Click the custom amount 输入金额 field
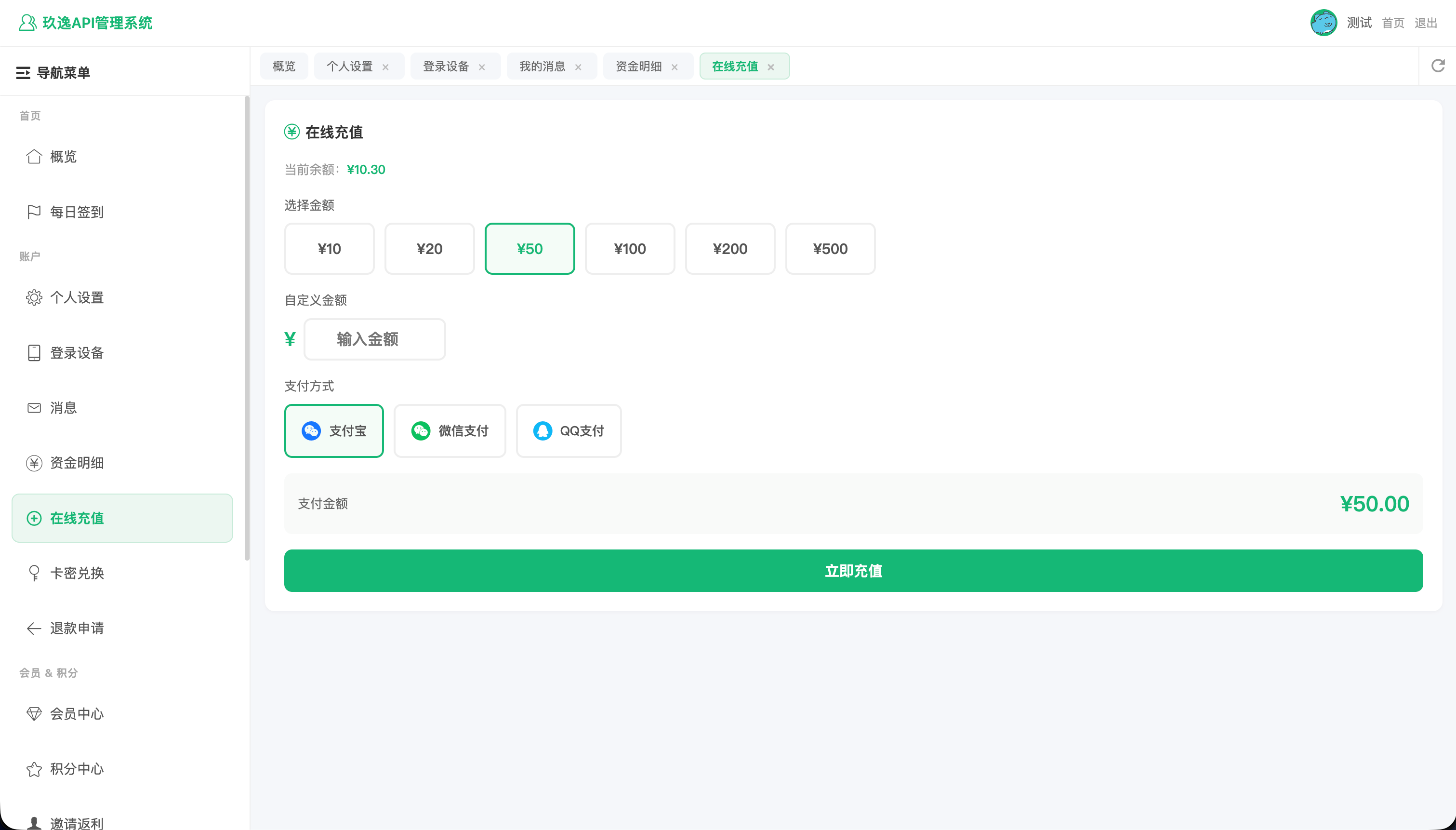Image resolution: width=1456 pixels, height=830 pixels. coord(375,339)
